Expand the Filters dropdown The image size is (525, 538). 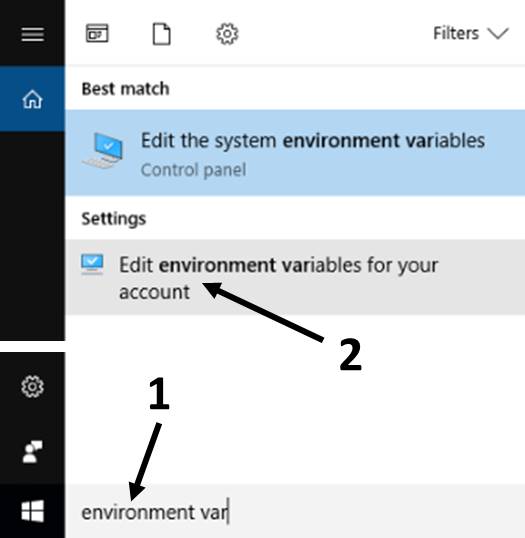pyautogui.click(x=470, y=34)
